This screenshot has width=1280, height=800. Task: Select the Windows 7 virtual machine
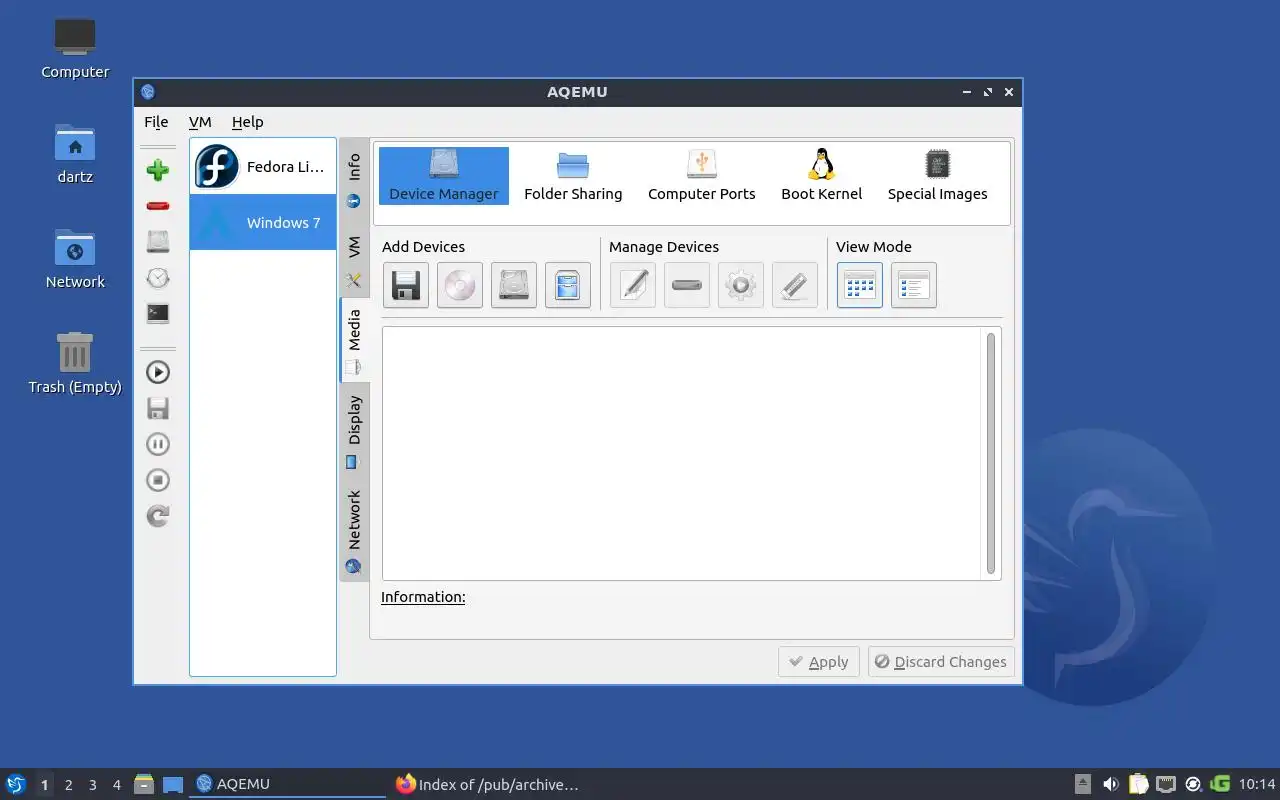pyautogui.click(x=263, y=222)
